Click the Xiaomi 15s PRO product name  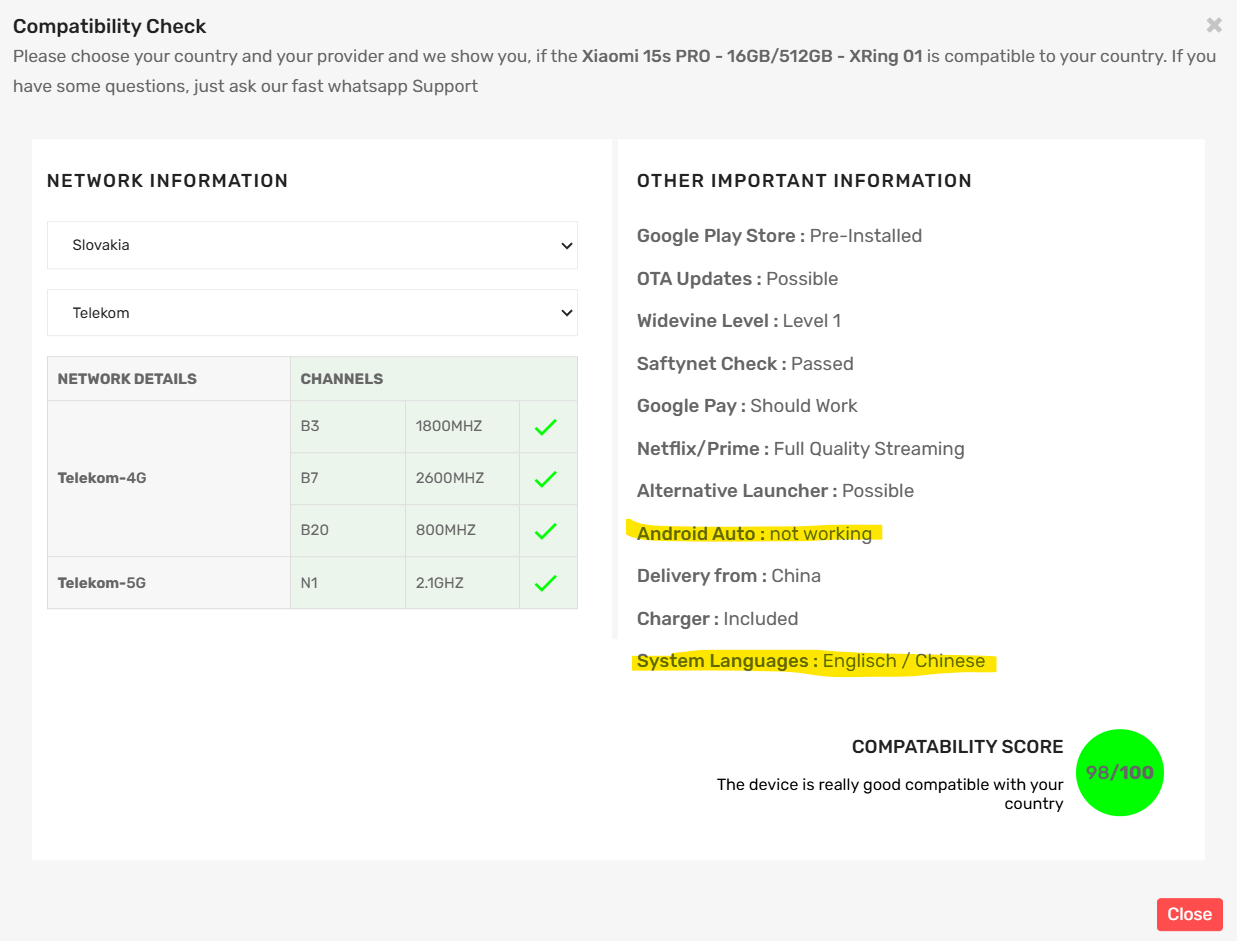752,56
